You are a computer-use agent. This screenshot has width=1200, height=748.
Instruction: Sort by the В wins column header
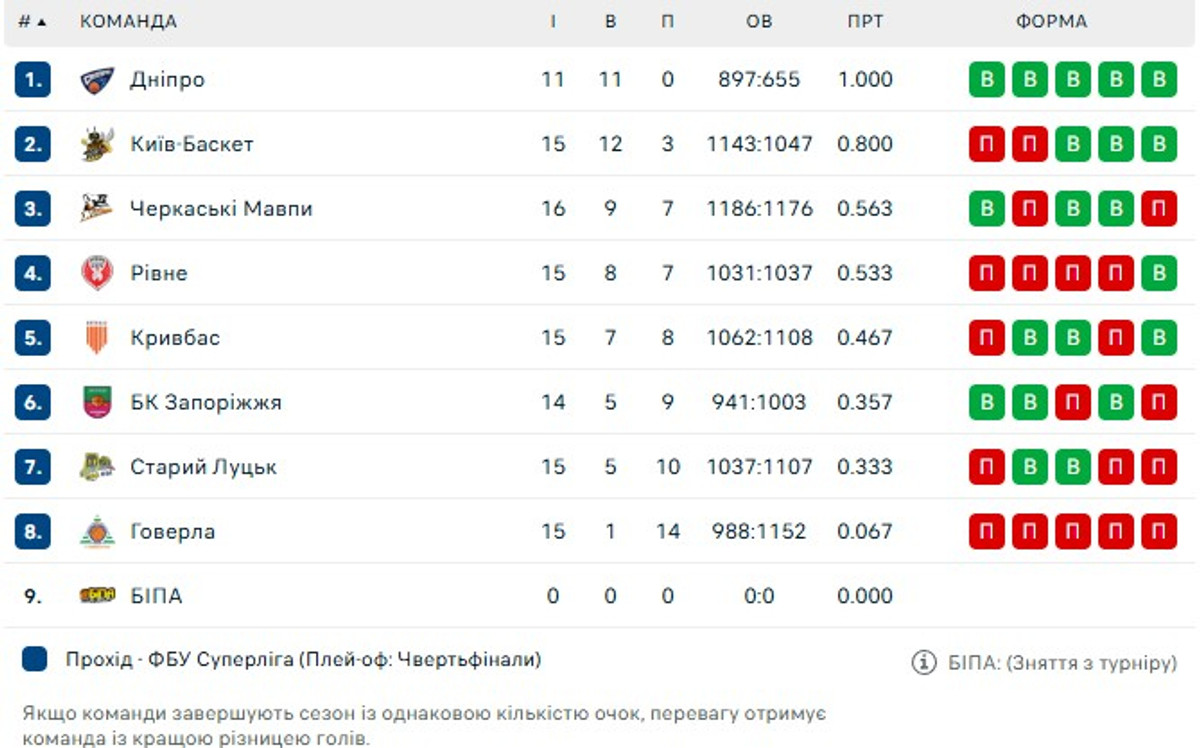pyautogui.click(x=611, y=21)
